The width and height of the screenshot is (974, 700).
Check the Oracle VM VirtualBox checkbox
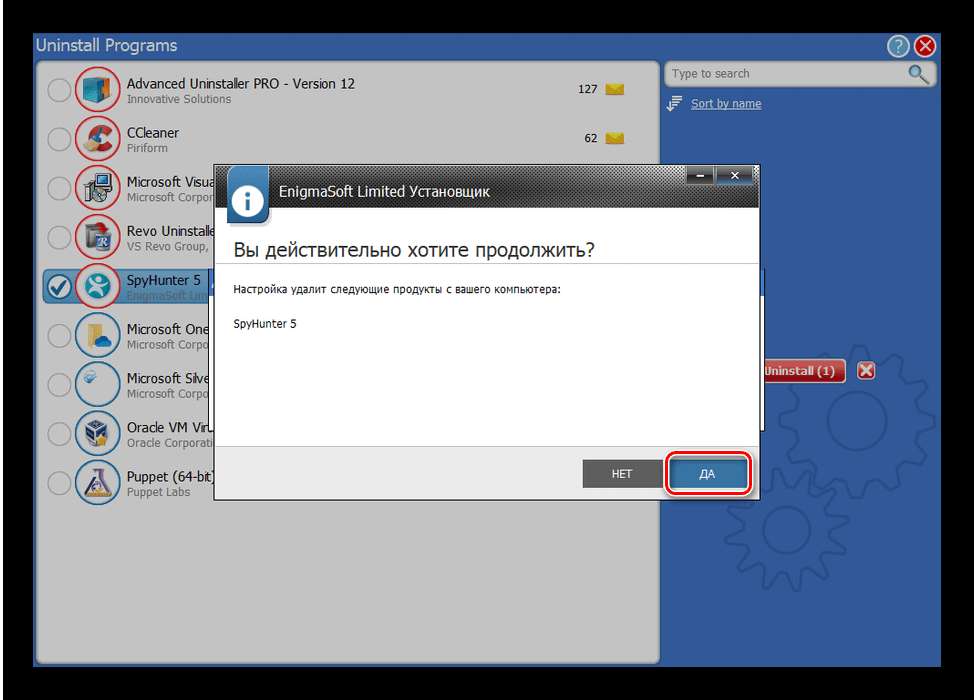point(59,433)
